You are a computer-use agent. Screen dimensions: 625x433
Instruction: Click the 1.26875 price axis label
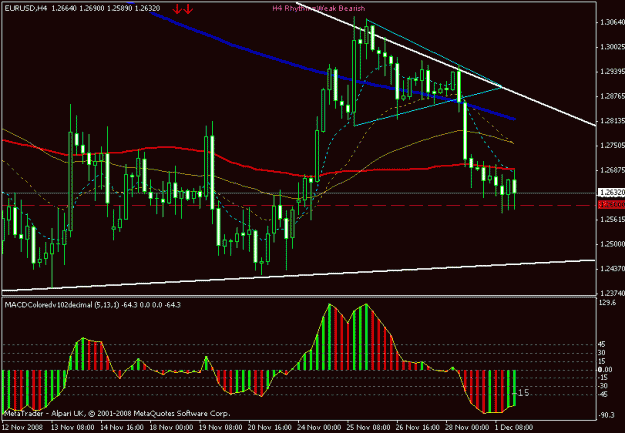pyautogui.click(x=612, y=170)
